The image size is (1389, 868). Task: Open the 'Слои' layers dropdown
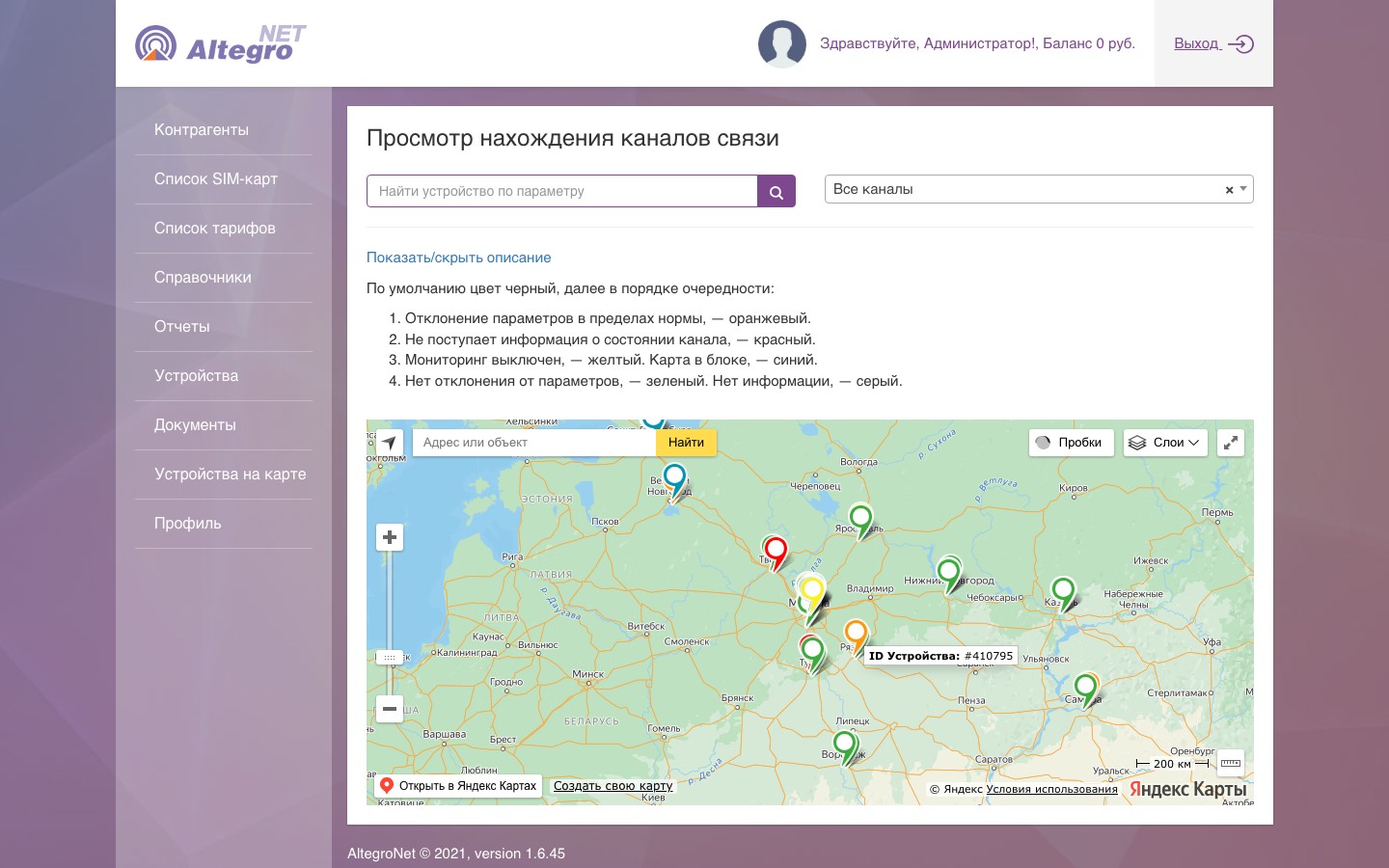[1165, 443]
